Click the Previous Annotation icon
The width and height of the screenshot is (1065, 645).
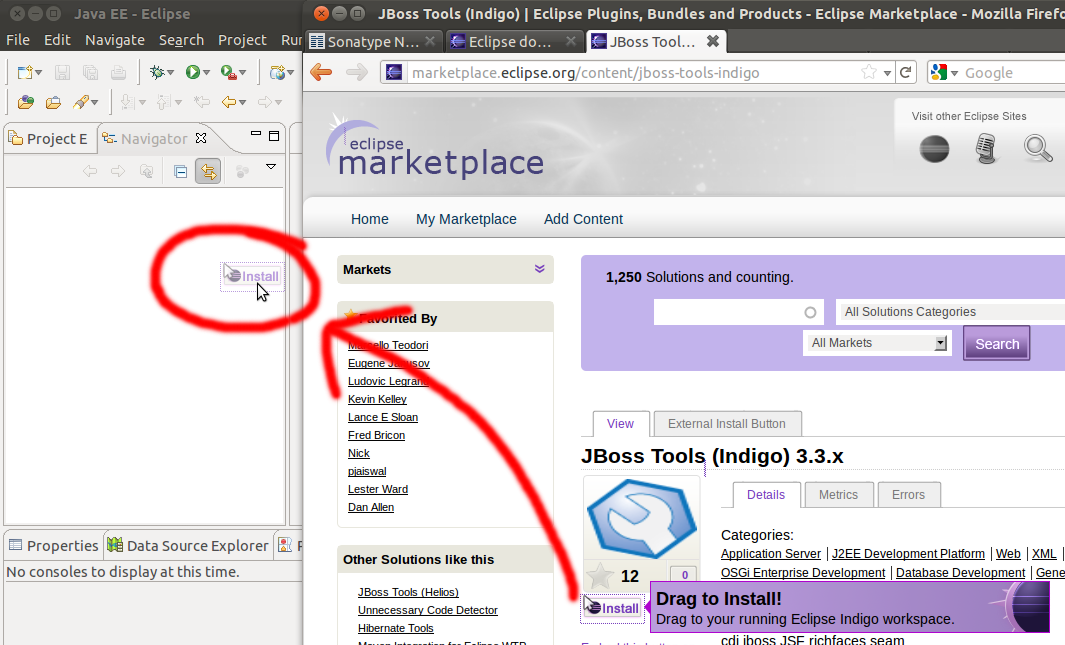(x=163, y=103)
